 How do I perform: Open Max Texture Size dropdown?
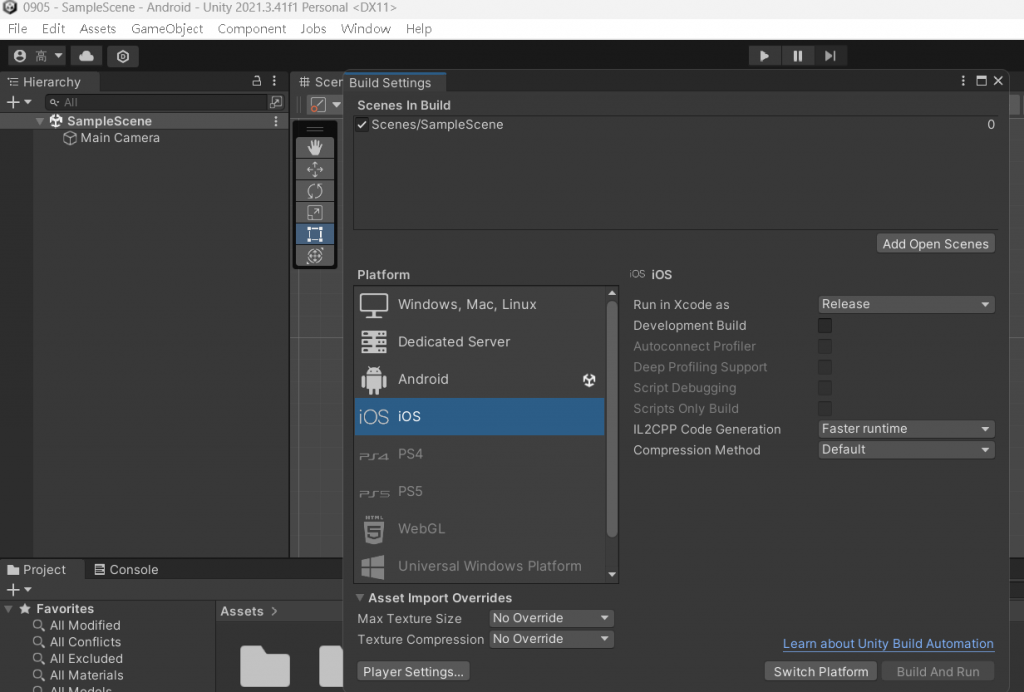551,618
